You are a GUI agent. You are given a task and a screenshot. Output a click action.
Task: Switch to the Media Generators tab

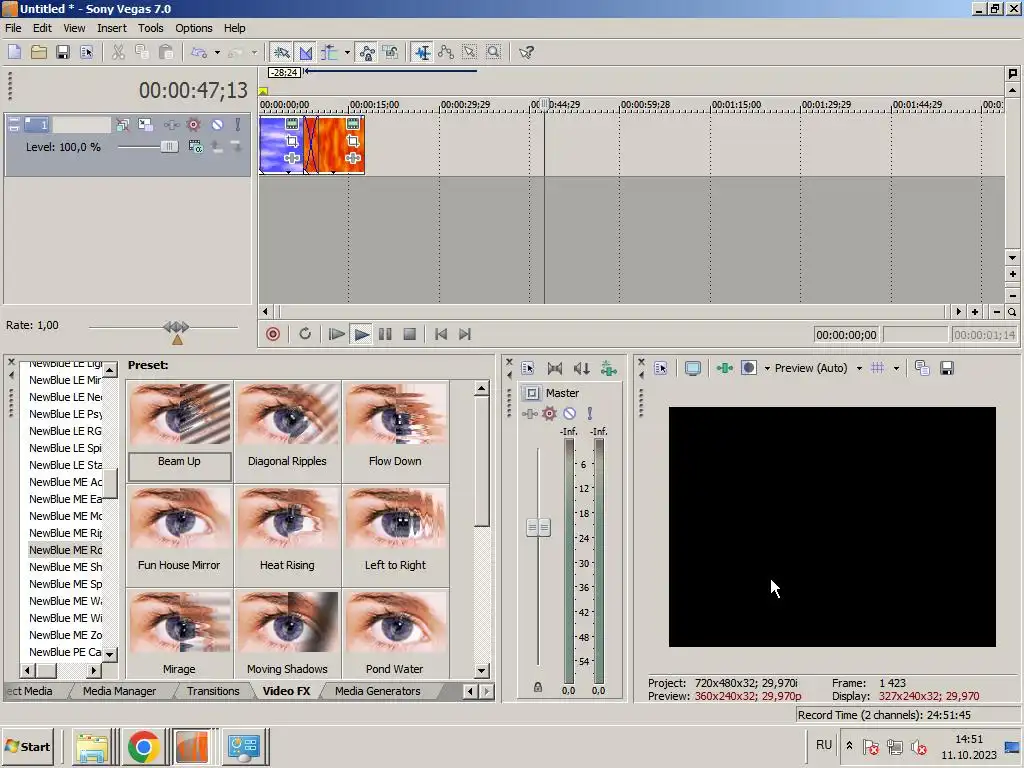tap(377, 691)
